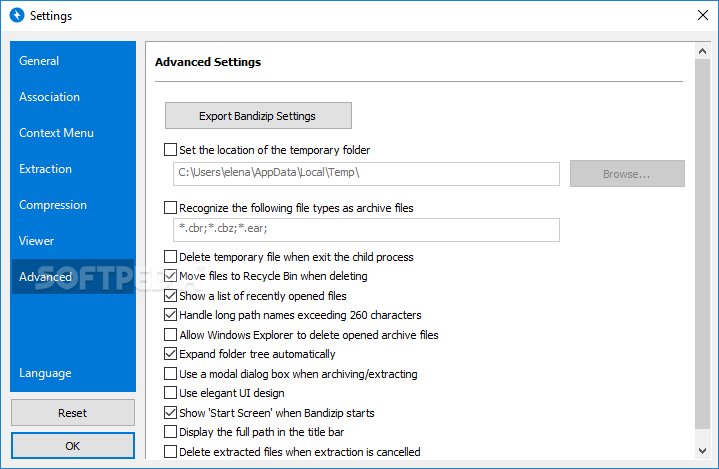Uncheck Expand folder tree automatically
Screen dimensions: 719x469
(171, 354)
